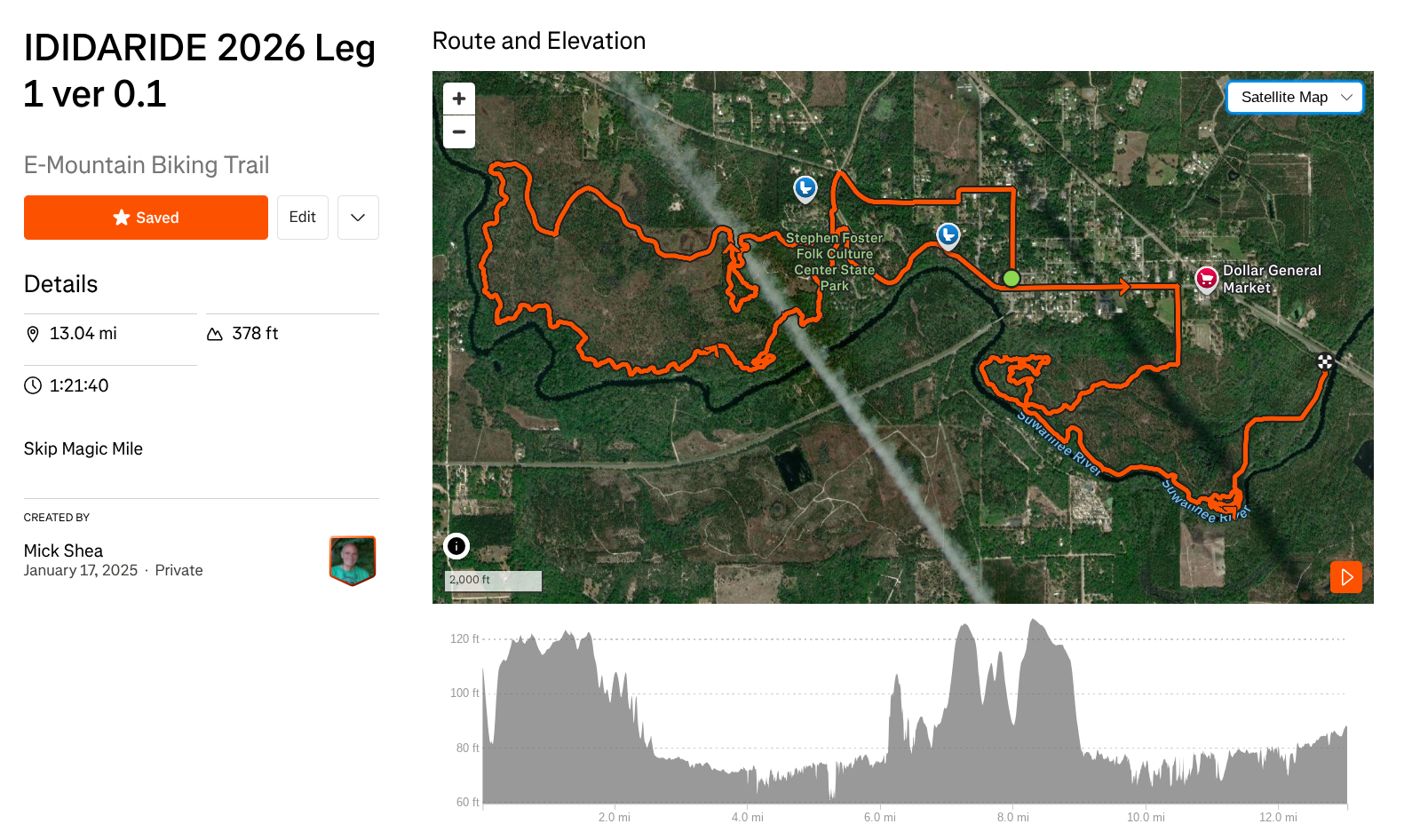Click the elevation profile near 10.0 mi
Screen dimensions: 1420x840
click(1146, 773)
